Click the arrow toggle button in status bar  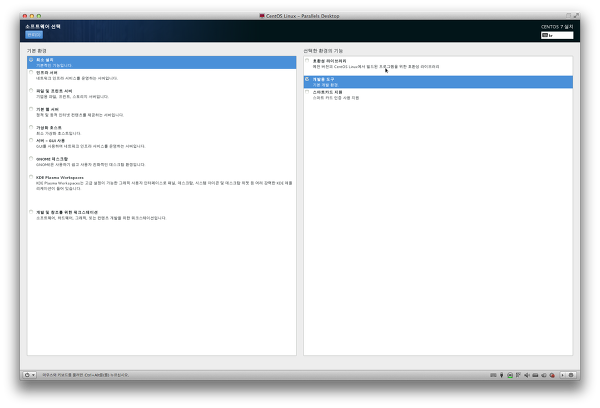click(x=562, y=375)
